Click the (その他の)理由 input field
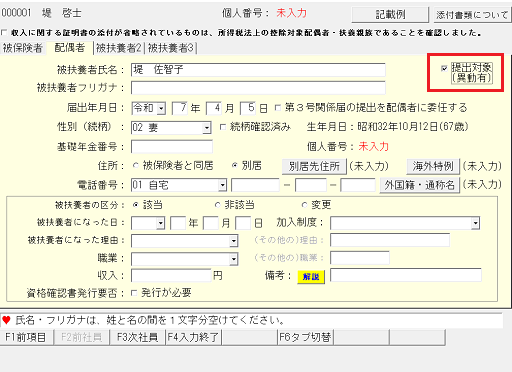 click(x=390, y=240)
